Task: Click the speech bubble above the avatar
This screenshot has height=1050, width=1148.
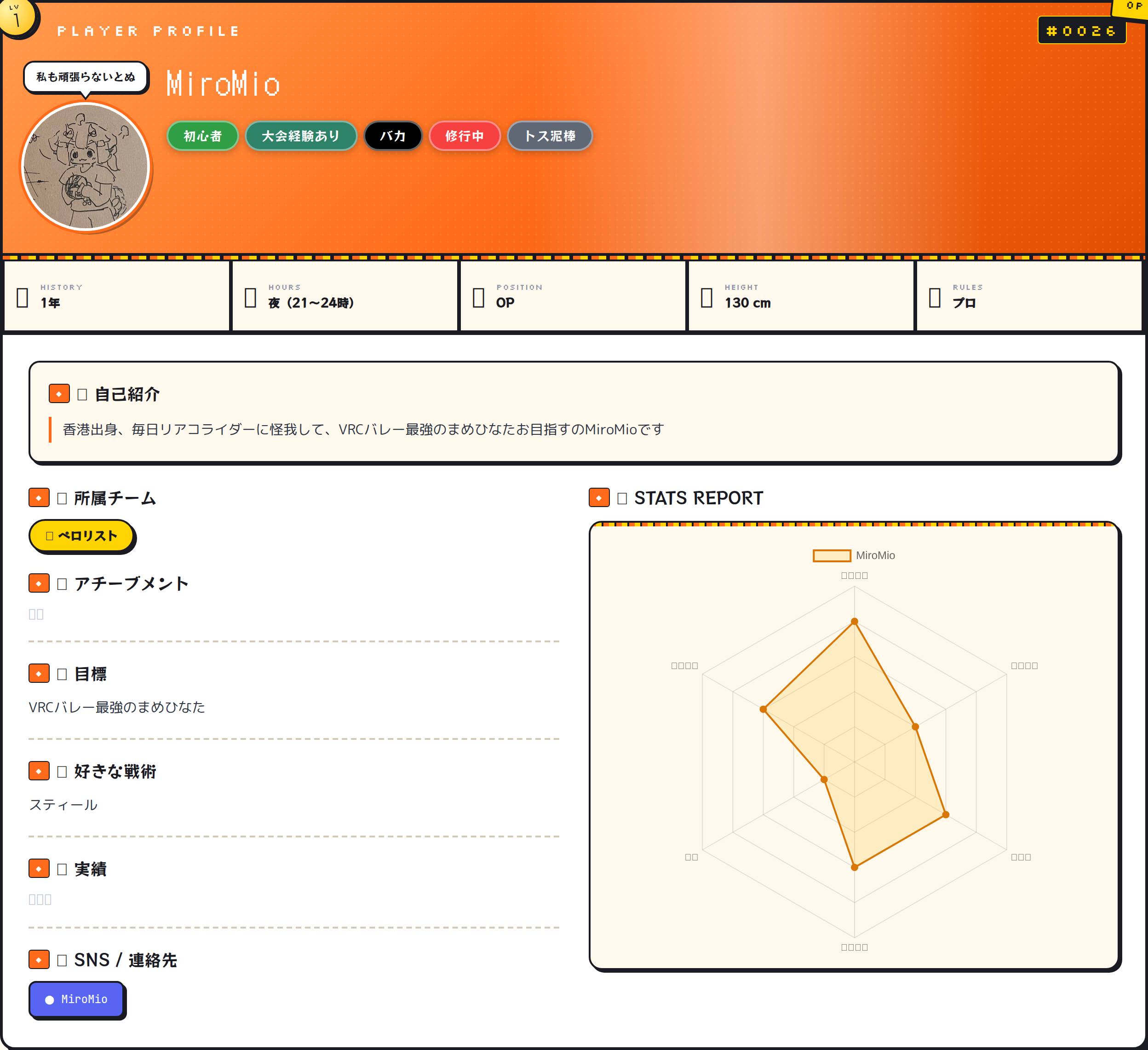Action: tap(86, 77)
